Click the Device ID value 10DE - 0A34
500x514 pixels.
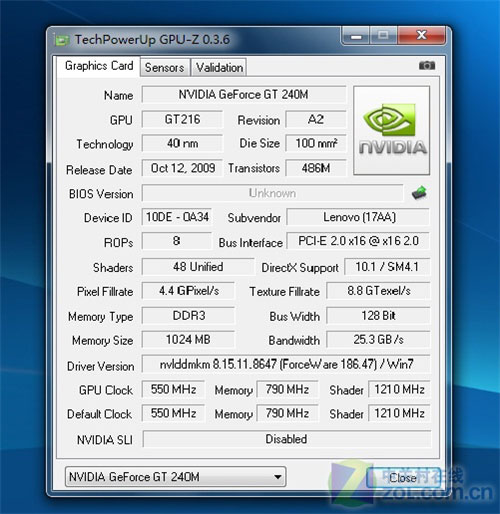tap(177, 217)
